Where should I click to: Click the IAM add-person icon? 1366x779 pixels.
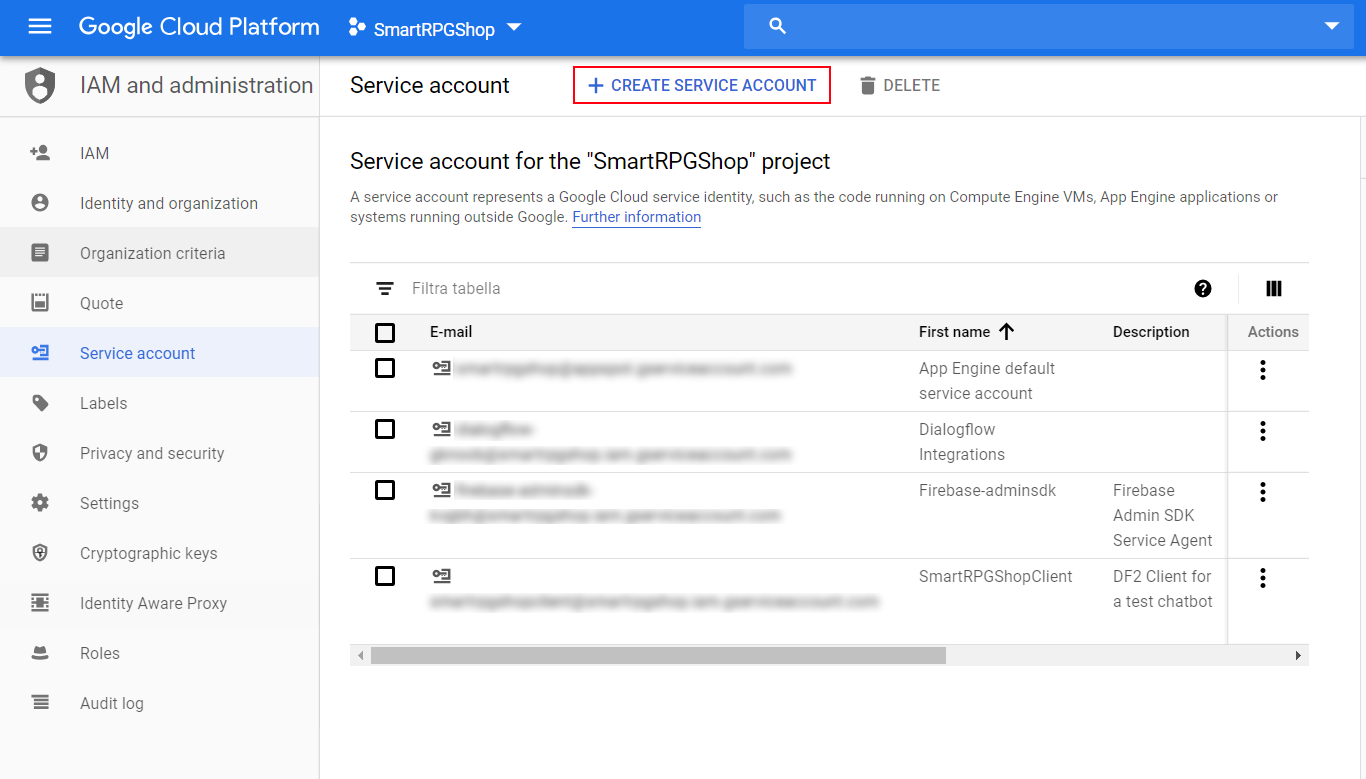[x=40, y=153]
